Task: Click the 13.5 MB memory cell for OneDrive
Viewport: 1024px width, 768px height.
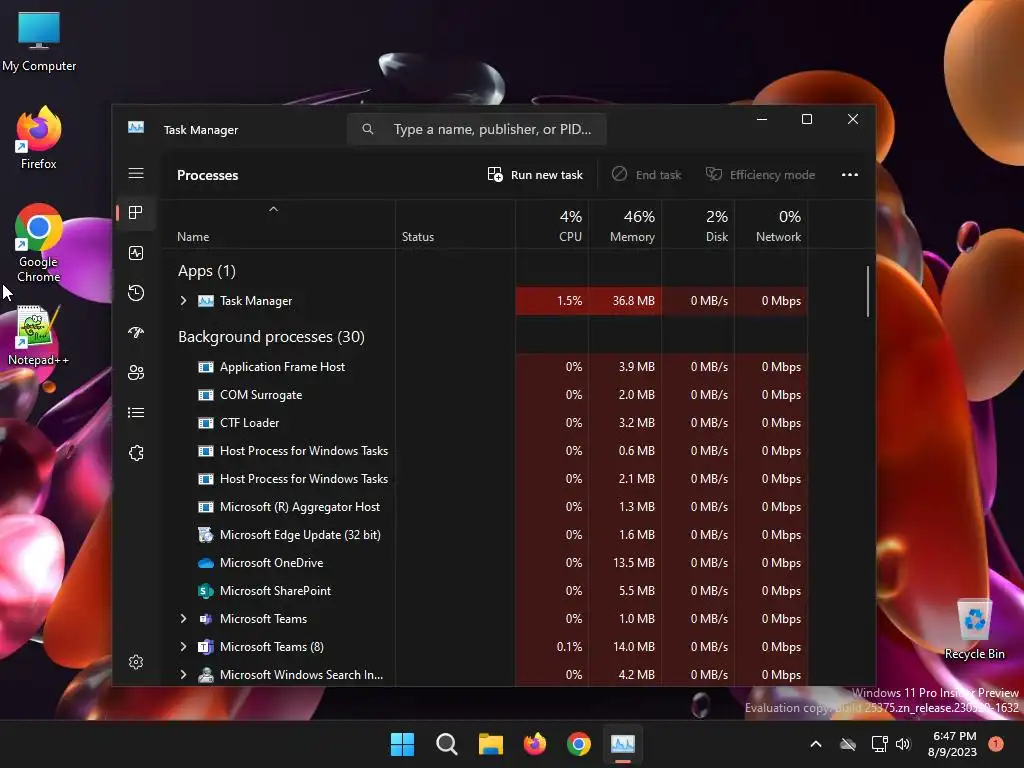Action: [x=625, y=562]
